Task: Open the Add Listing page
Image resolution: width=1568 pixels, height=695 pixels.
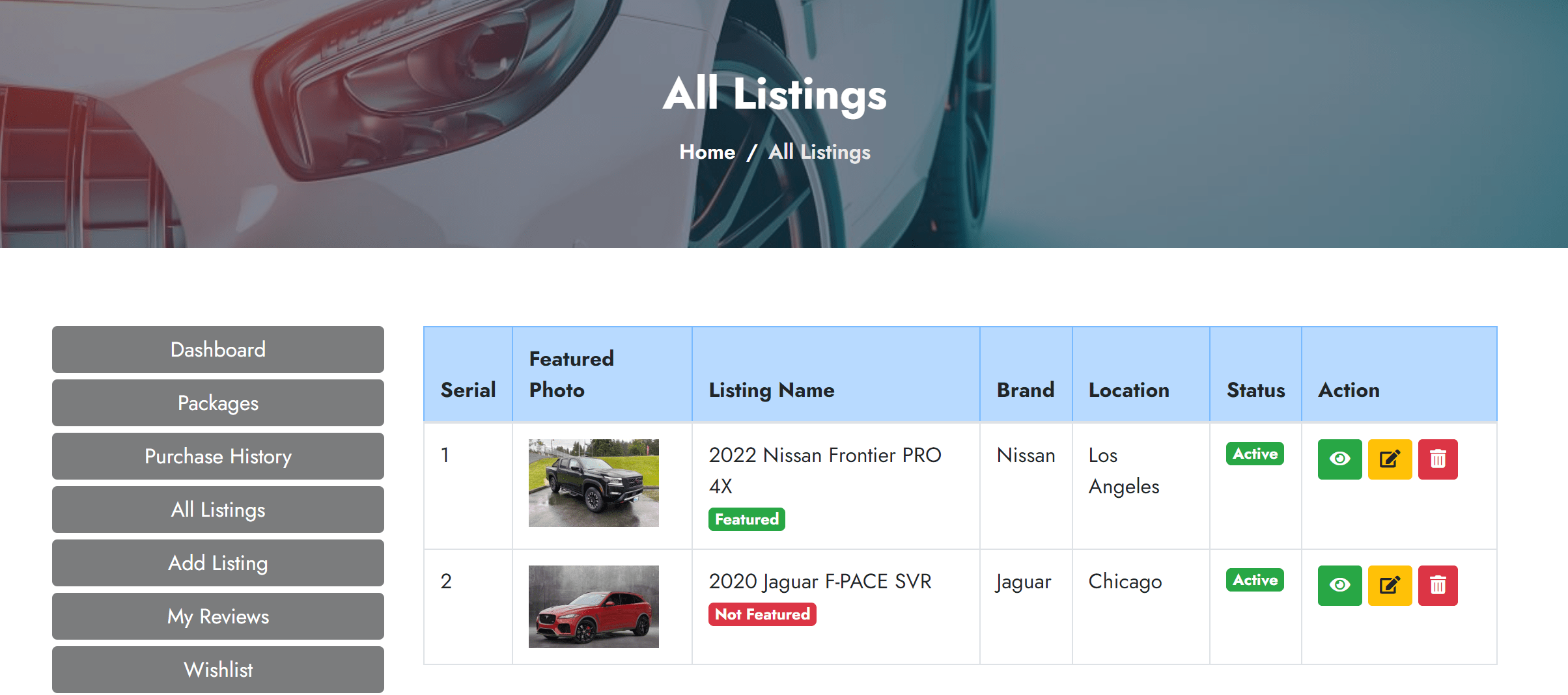Action: click(x=217, y=563)
